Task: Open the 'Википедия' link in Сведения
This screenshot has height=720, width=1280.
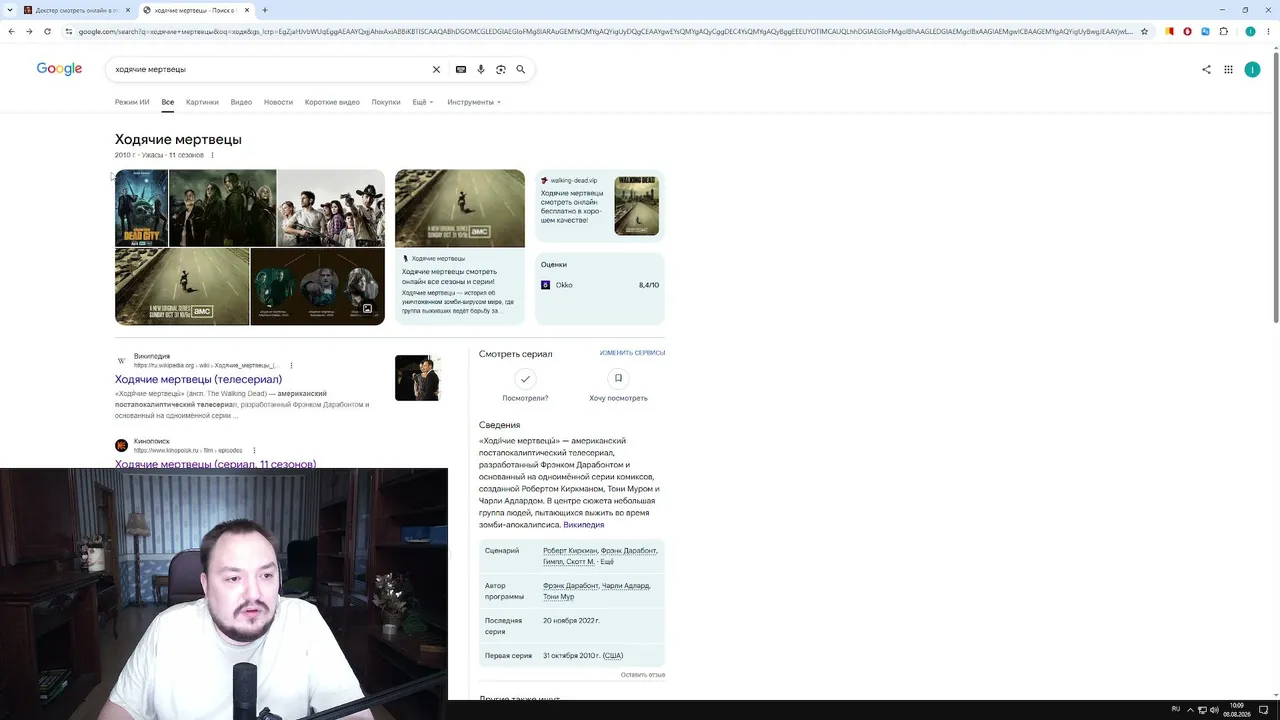Action: (x=584, y=525)
